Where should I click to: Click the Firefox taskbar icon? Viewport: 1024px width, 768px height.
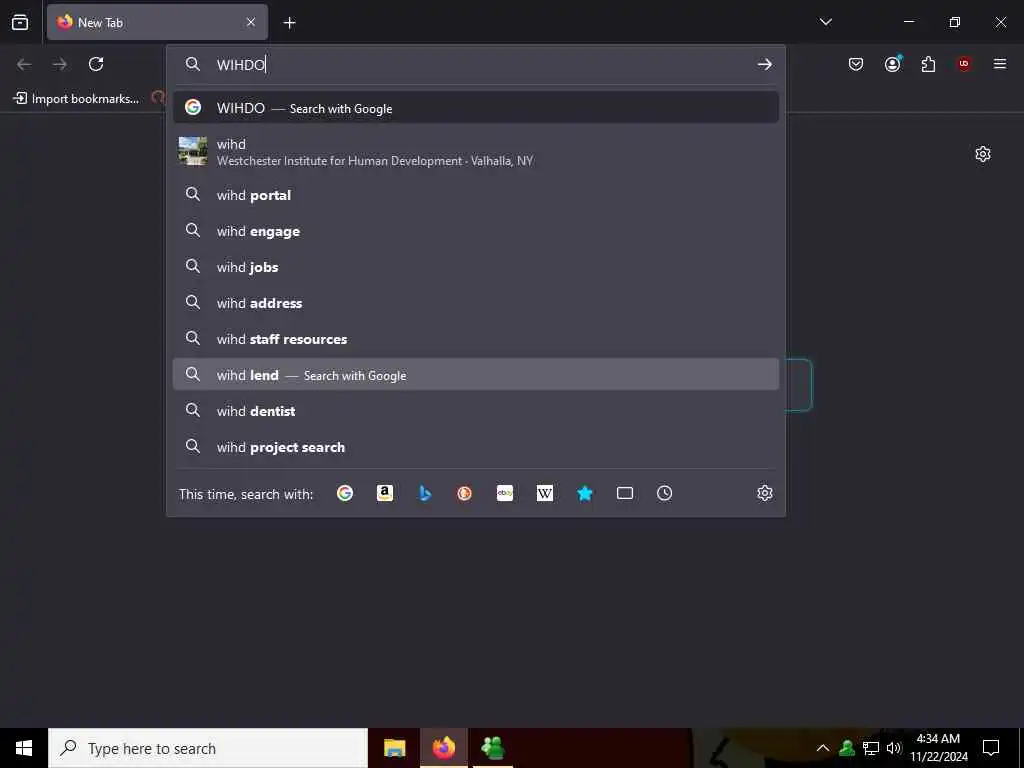(x=443, y=748)
